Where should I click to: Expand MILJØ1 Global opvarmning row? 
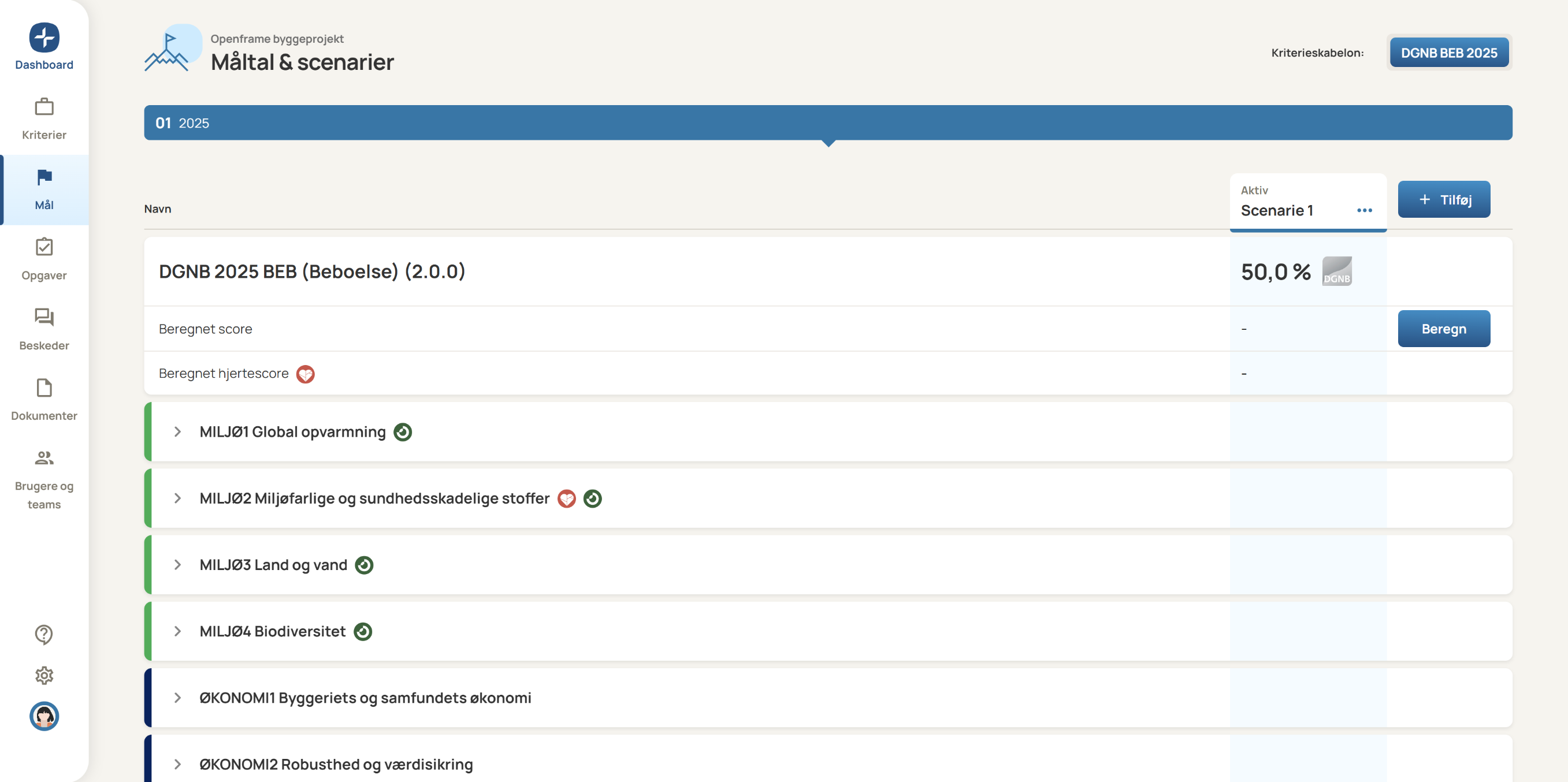[x=177, y=432]
